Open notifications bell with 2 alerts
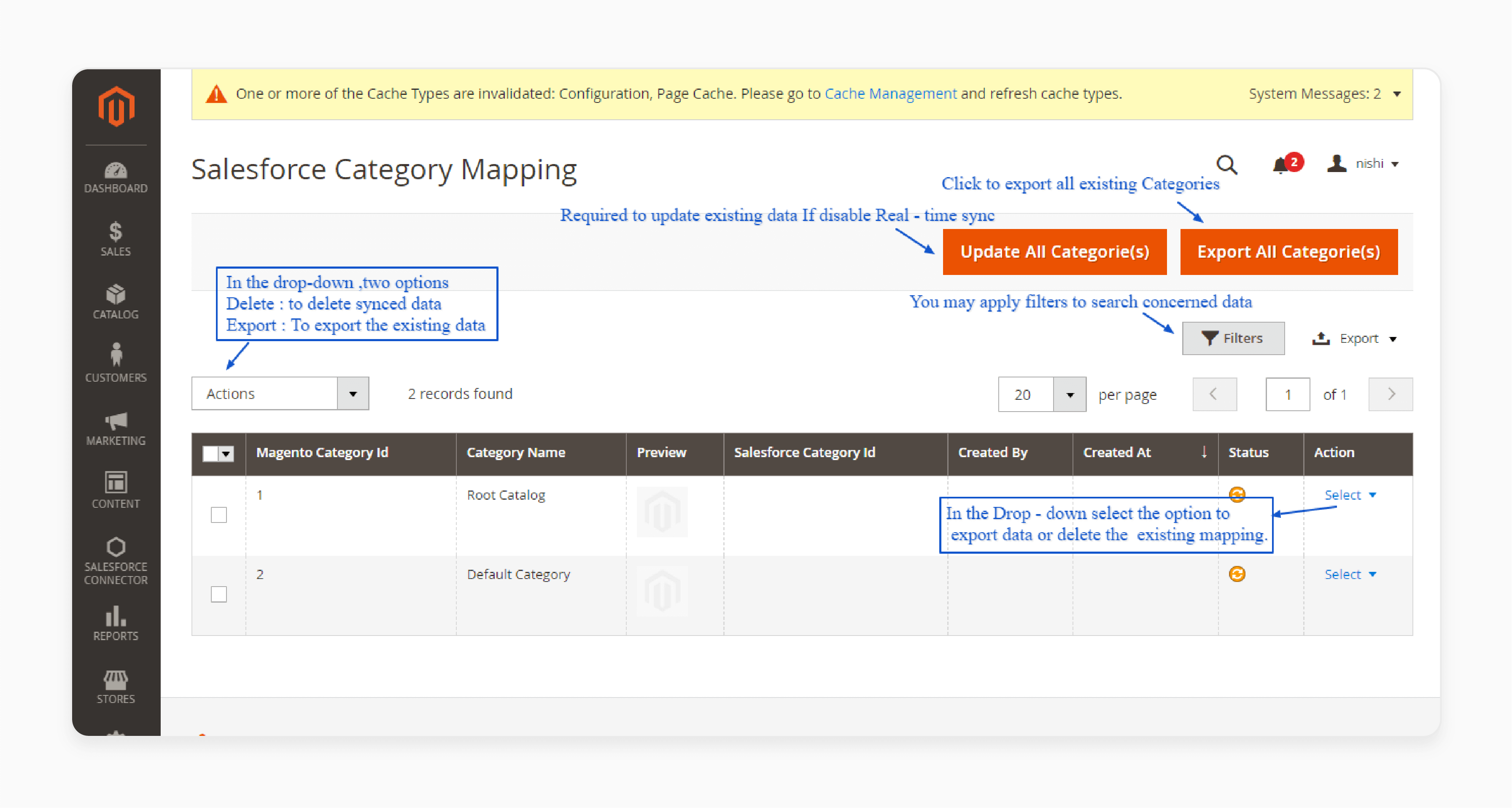Viewport: 1512px width, 808px height. [x=1287, y=164]
